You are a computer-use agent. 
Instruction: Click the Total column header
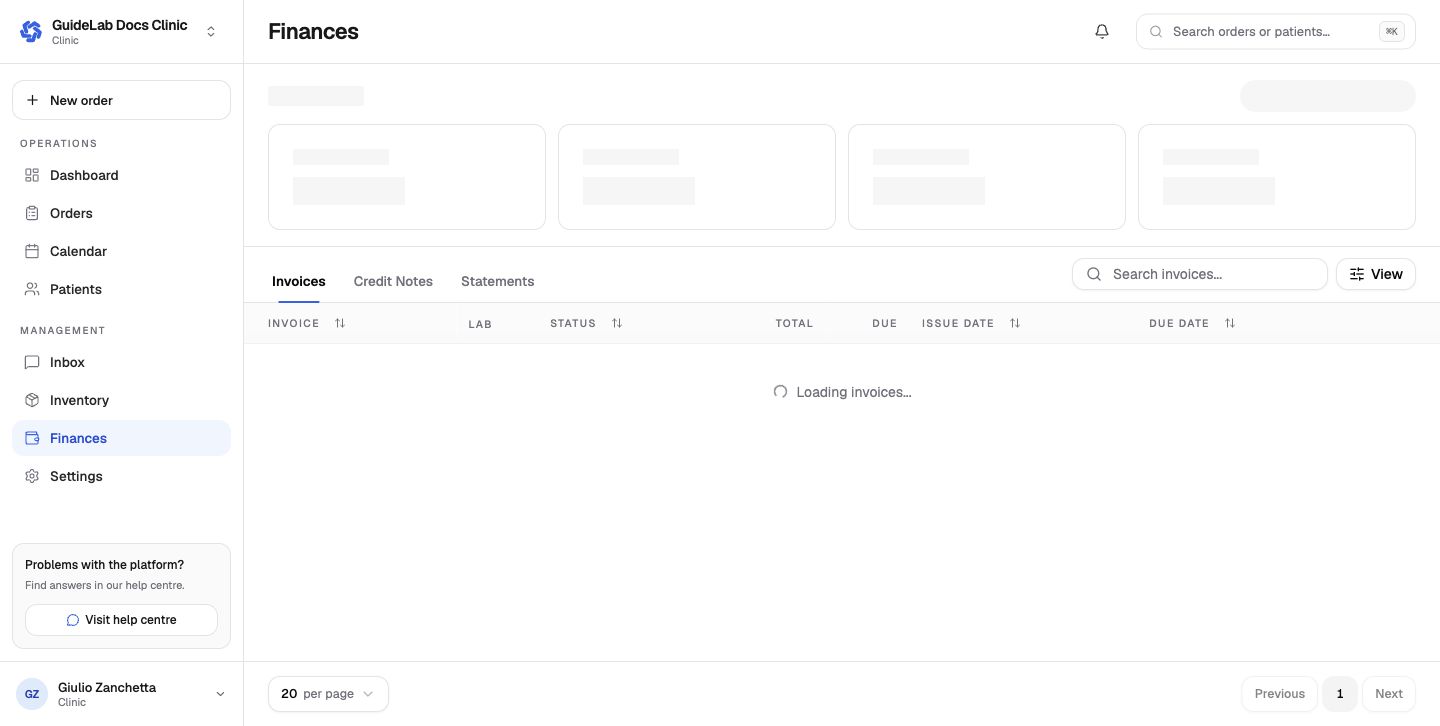click(794, 323)
